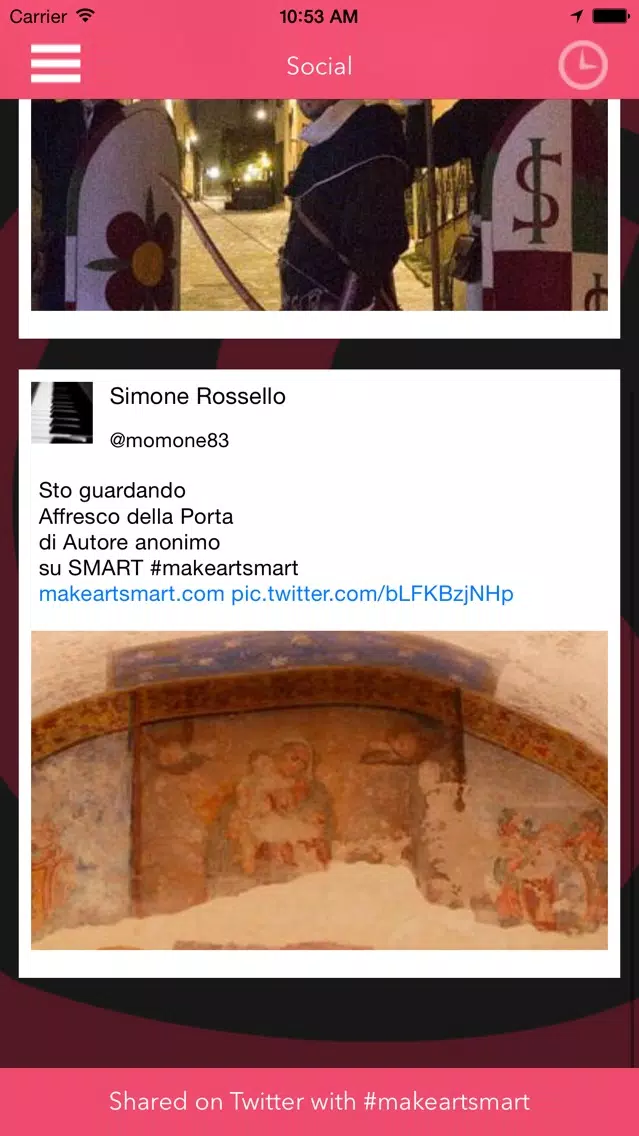This screenshot has height=1136, width=639.
Task: Open the pic.twitter.com/bLFKBzjNHp link
Action: click(372, 594)
